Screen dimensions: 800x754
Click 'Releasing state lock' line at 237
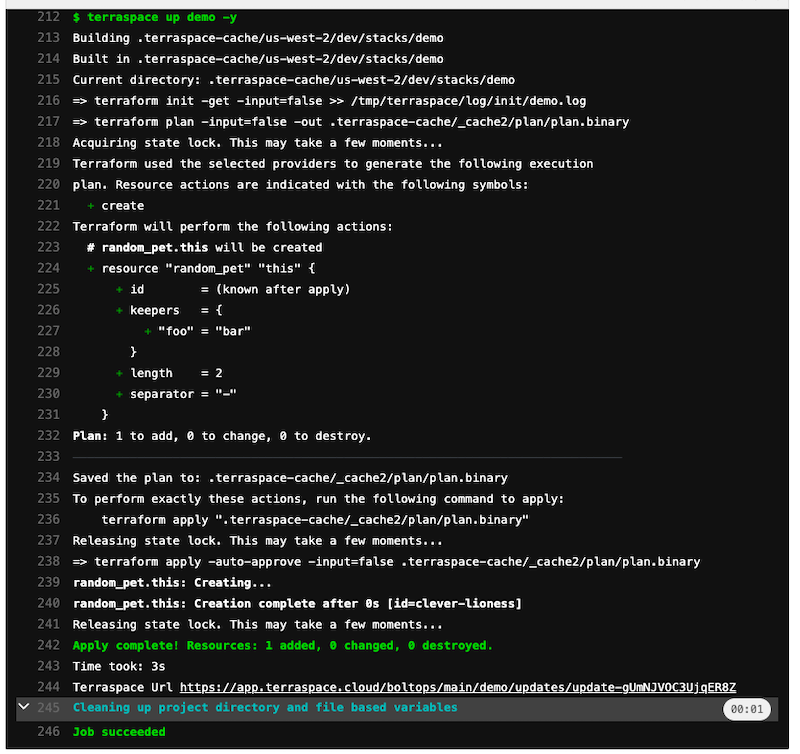pyautogui.click(x=258, y=541)
